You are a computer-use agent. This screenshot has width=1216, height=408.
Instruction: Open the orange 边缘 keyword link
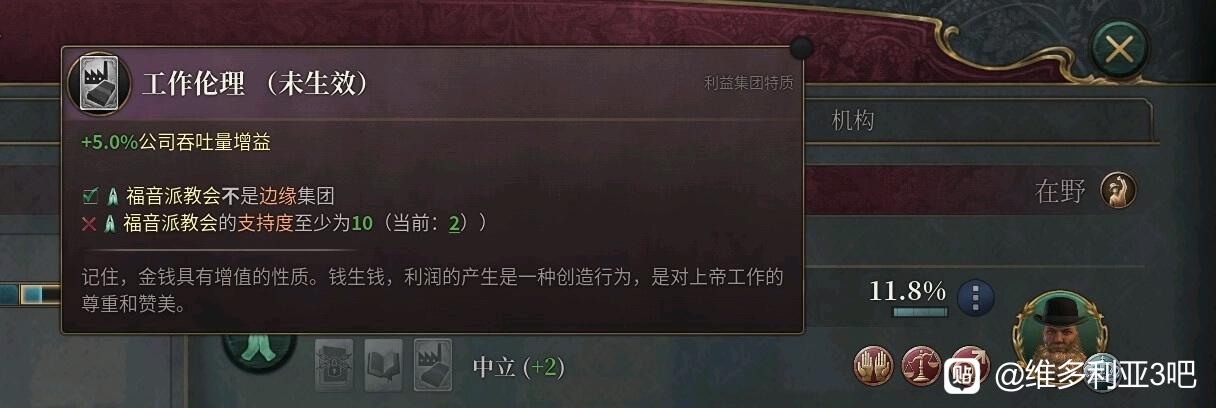point(278,196)
